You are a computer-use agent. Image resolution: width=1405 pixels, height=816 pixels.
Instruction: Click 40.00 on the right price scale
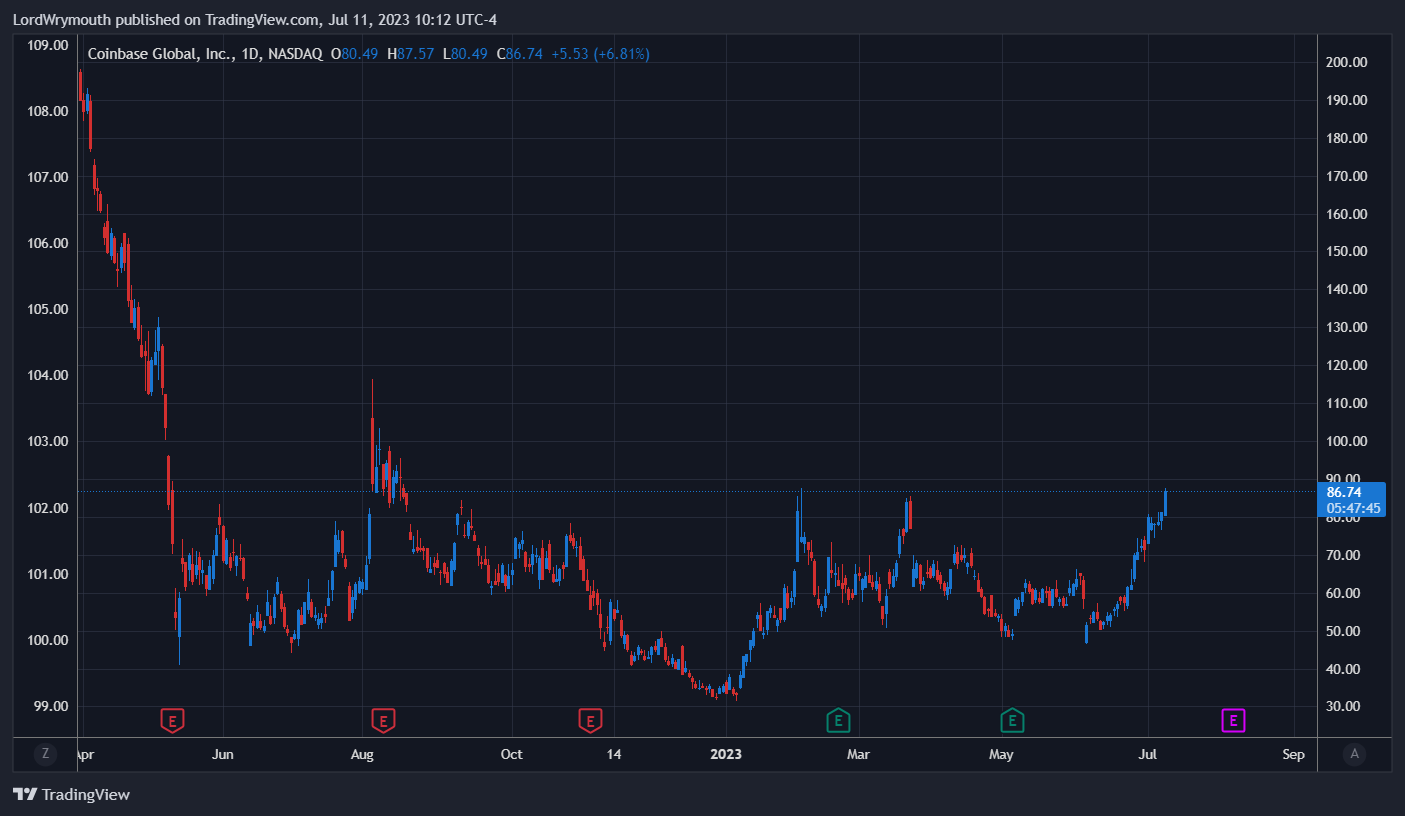[1343, 669]
